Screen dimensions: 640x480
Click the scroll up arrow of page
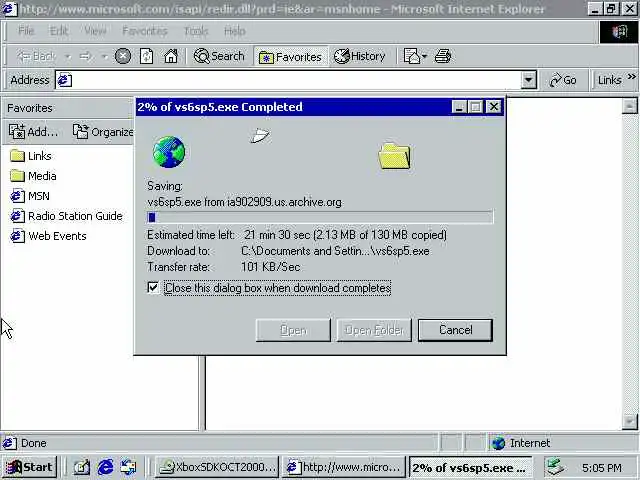(x=629, y=106)
